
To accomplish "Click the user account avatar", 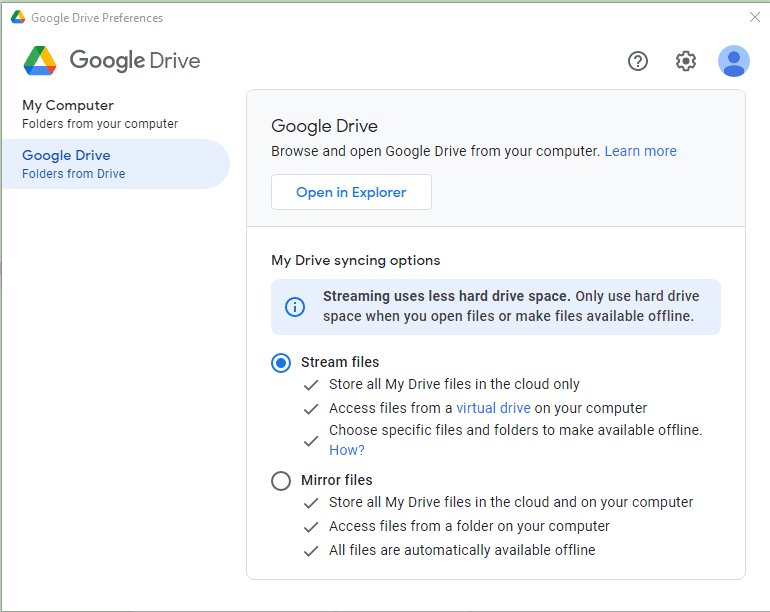I will tap(734, 61).
